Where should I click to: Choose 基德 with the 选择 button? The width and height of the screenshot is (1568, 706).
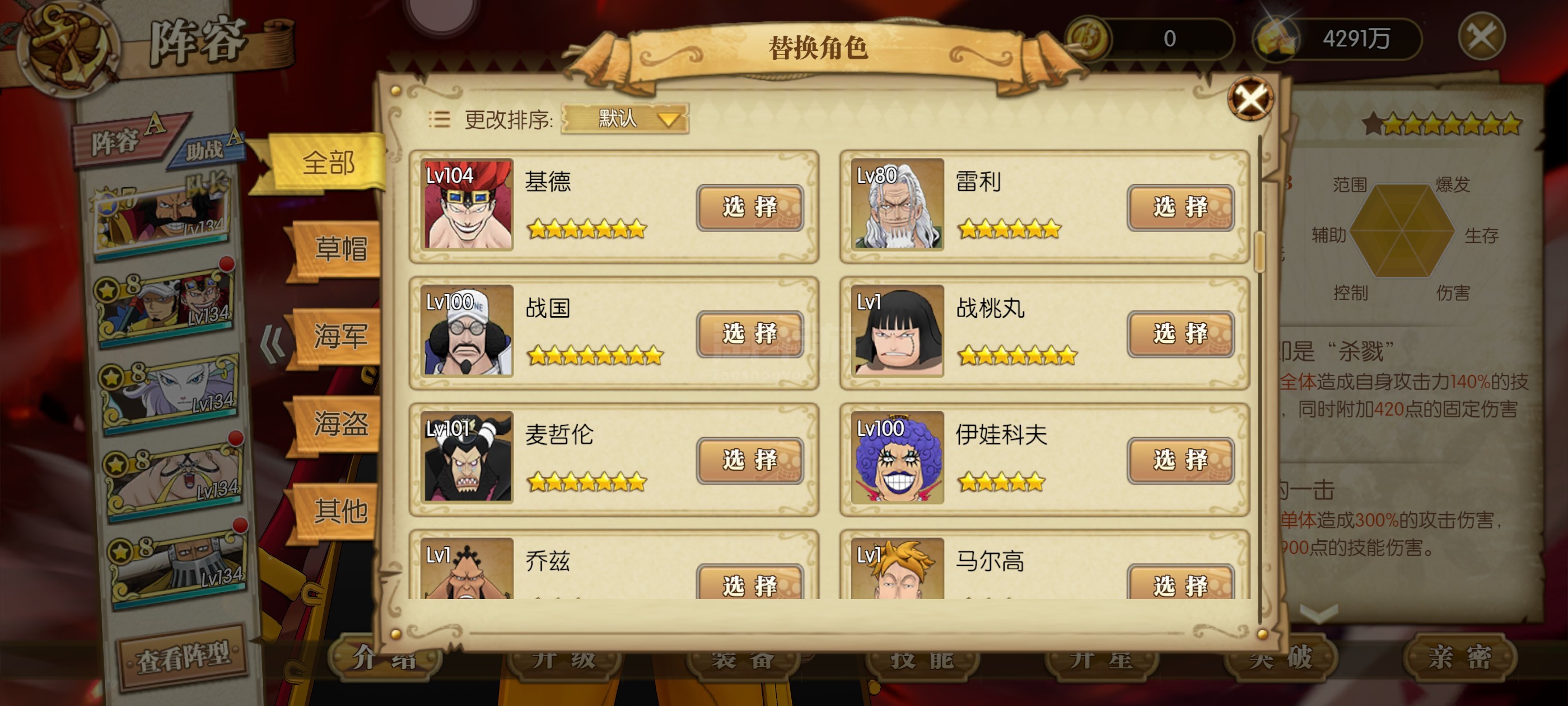(750, 208)
